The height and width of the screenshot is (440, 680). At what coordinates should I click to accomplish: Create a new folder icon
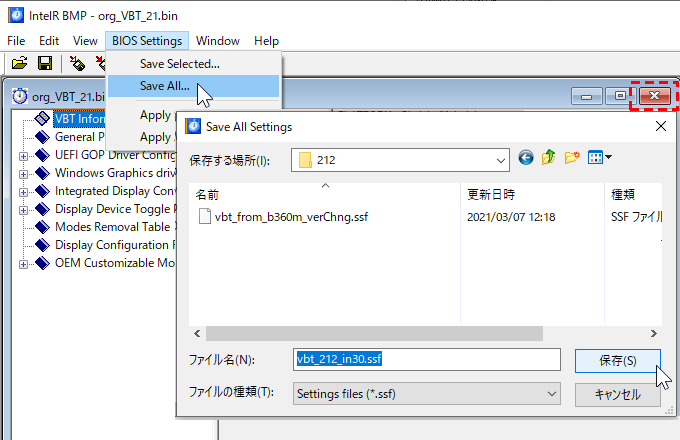(573, 158)
